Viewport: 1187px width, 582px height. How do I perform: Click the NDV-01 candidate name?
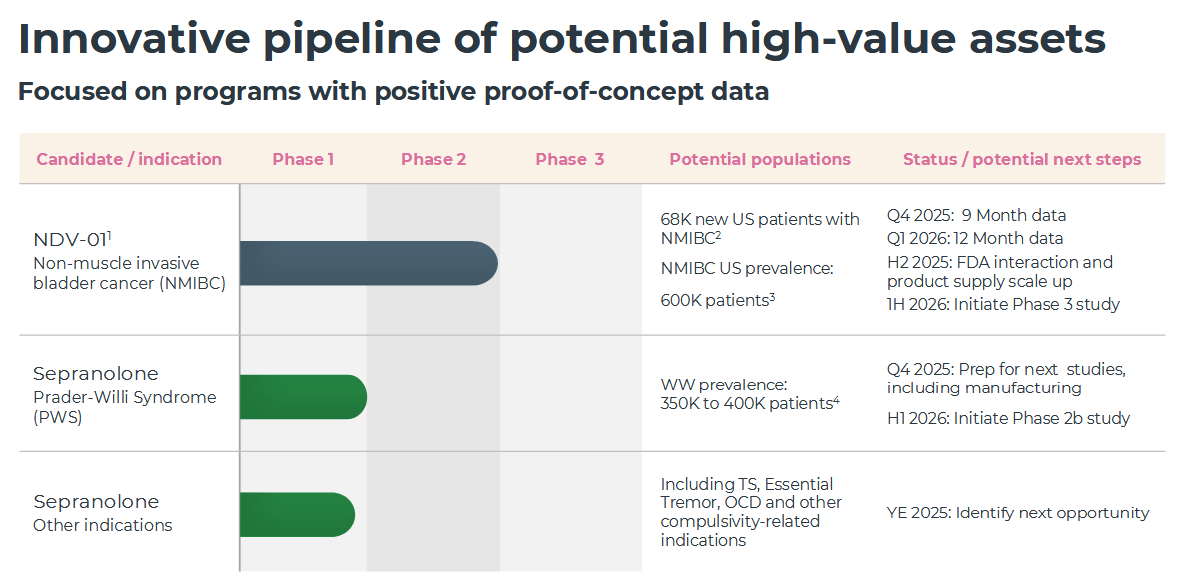(72, 239)
